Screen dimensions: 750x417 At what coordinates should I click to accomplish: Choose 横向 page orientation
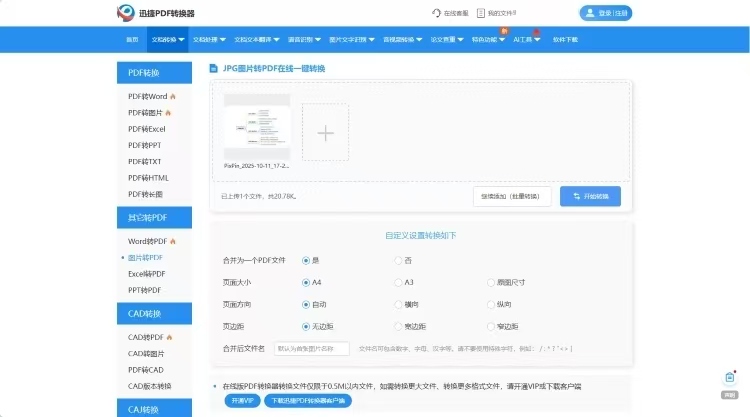[x=398, y=304]
